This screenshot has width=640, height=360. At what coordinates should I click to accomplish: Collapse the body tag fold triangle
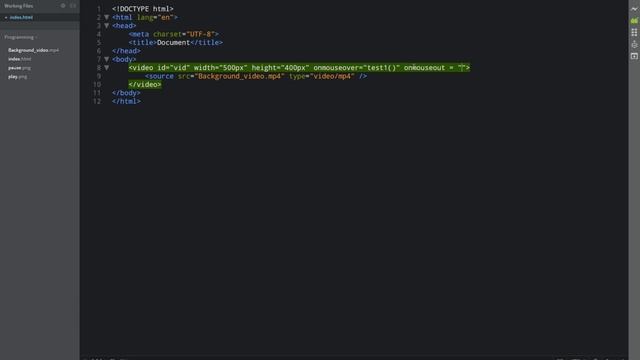107,60
